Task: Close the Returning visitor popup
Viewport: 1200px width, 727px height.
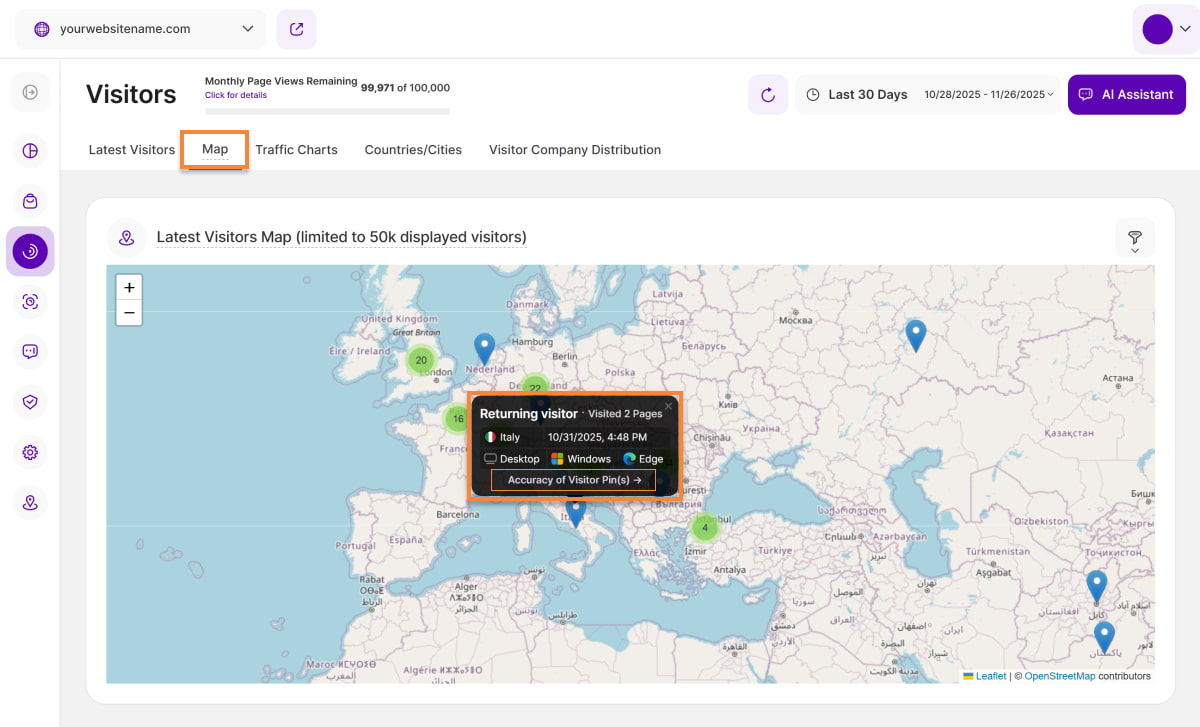Action: point(669,406)
